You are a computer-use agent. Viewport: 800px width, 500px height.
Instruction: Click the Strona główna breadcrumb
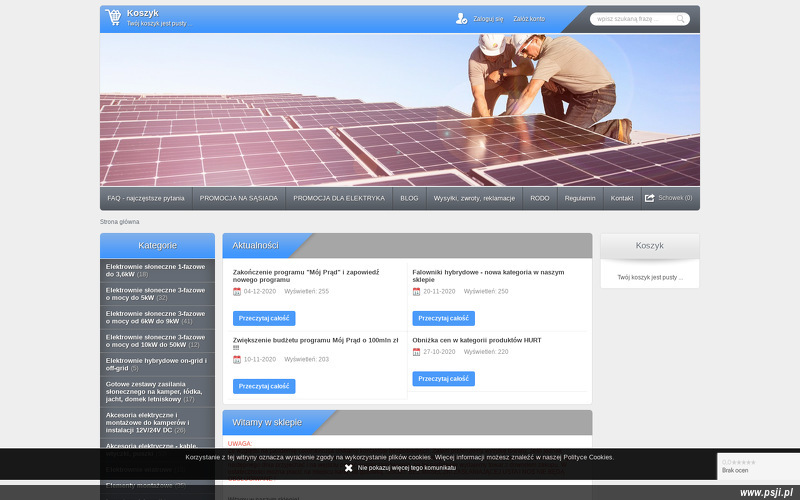pos(119,222)
